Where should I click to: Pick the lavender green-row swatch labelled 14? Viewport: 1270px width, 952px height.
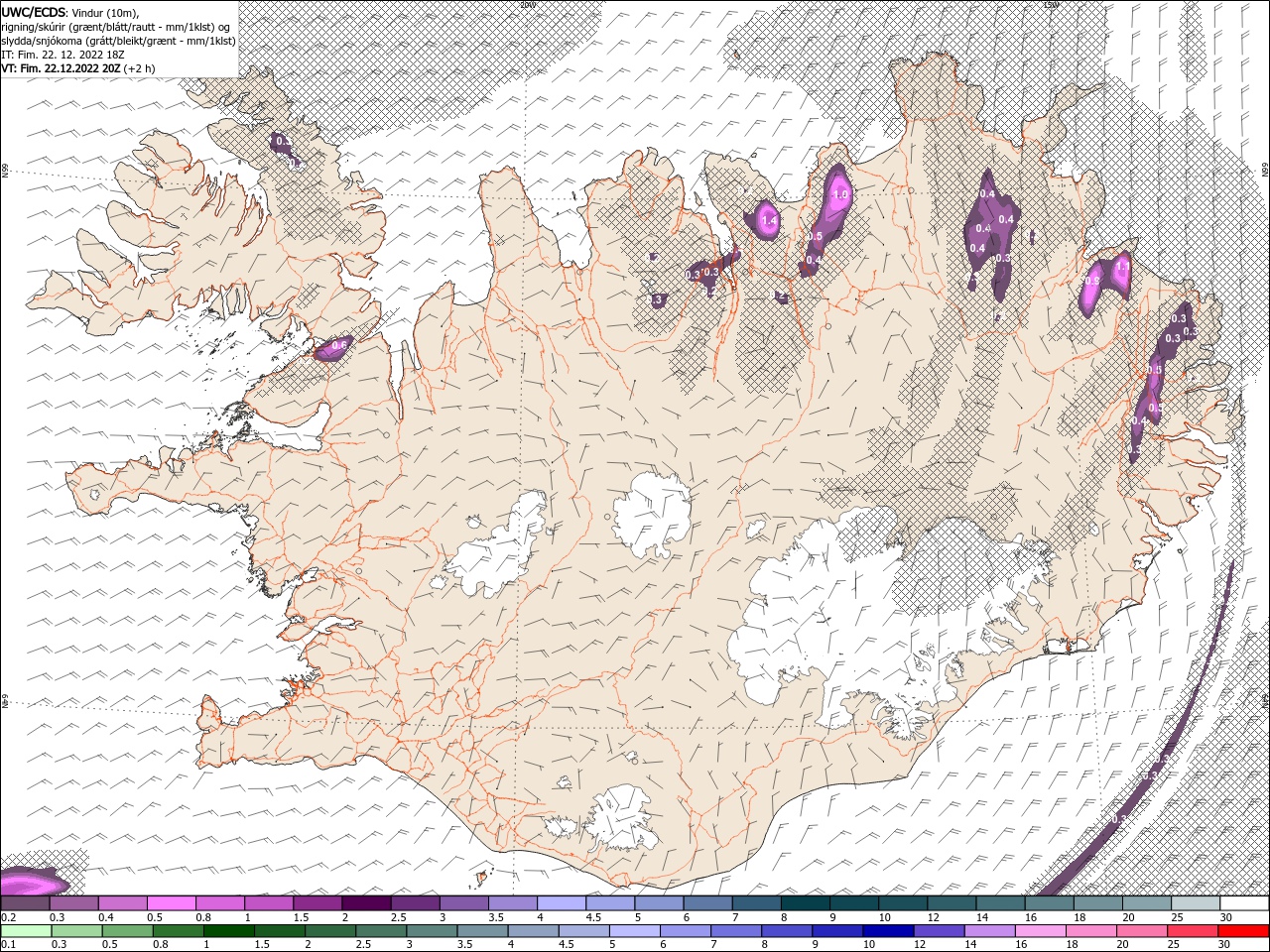tap(988, 931)
